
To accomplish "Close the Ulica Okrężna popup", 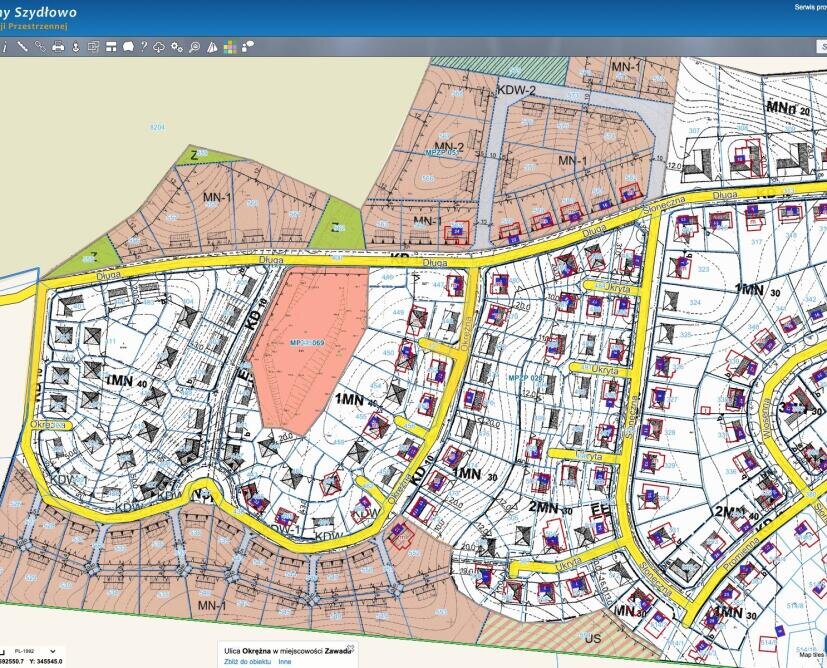I will (x=350, y=647).
